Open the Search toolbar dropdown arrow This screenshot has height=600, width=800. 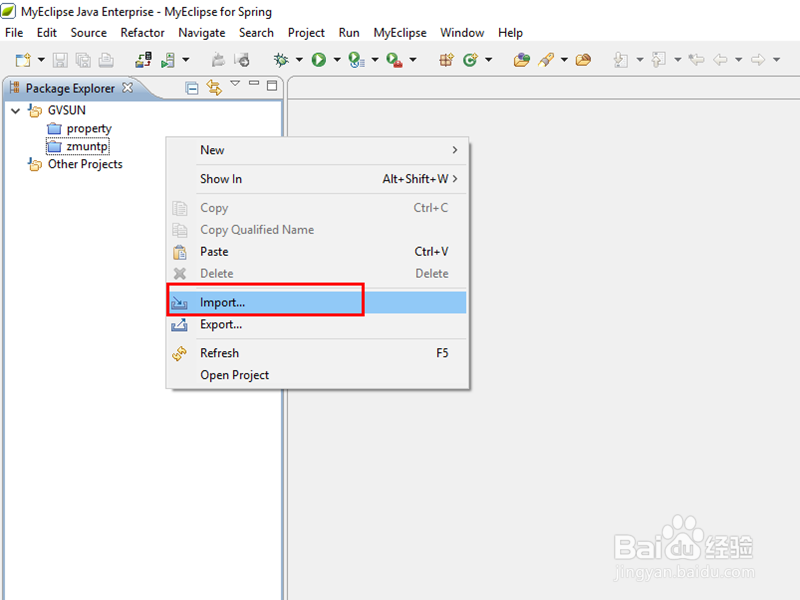coord(564,60)
